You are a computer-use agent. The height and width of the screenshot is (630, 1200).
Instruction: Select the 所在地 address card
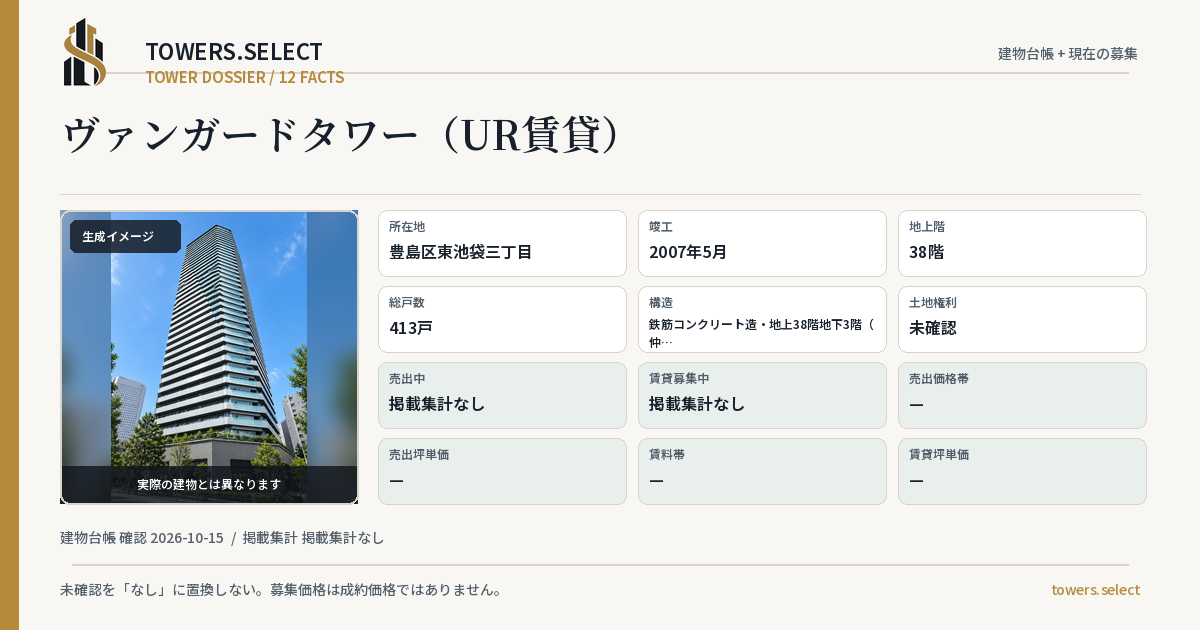pyautogui.click(x=502, y=243)
